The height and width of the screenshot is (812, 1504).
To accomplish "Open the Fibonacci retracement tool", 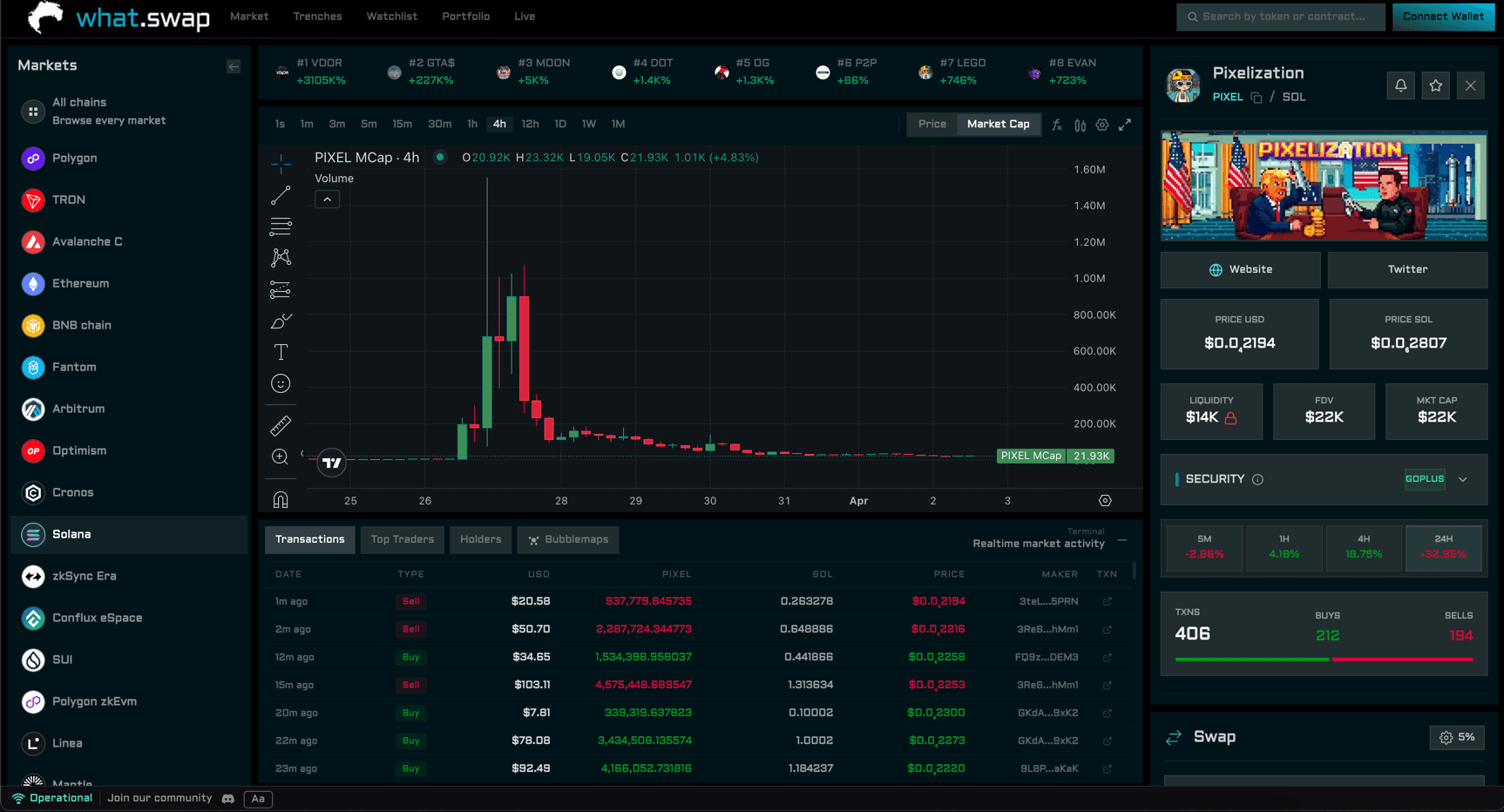I will (x=281, y=227).
